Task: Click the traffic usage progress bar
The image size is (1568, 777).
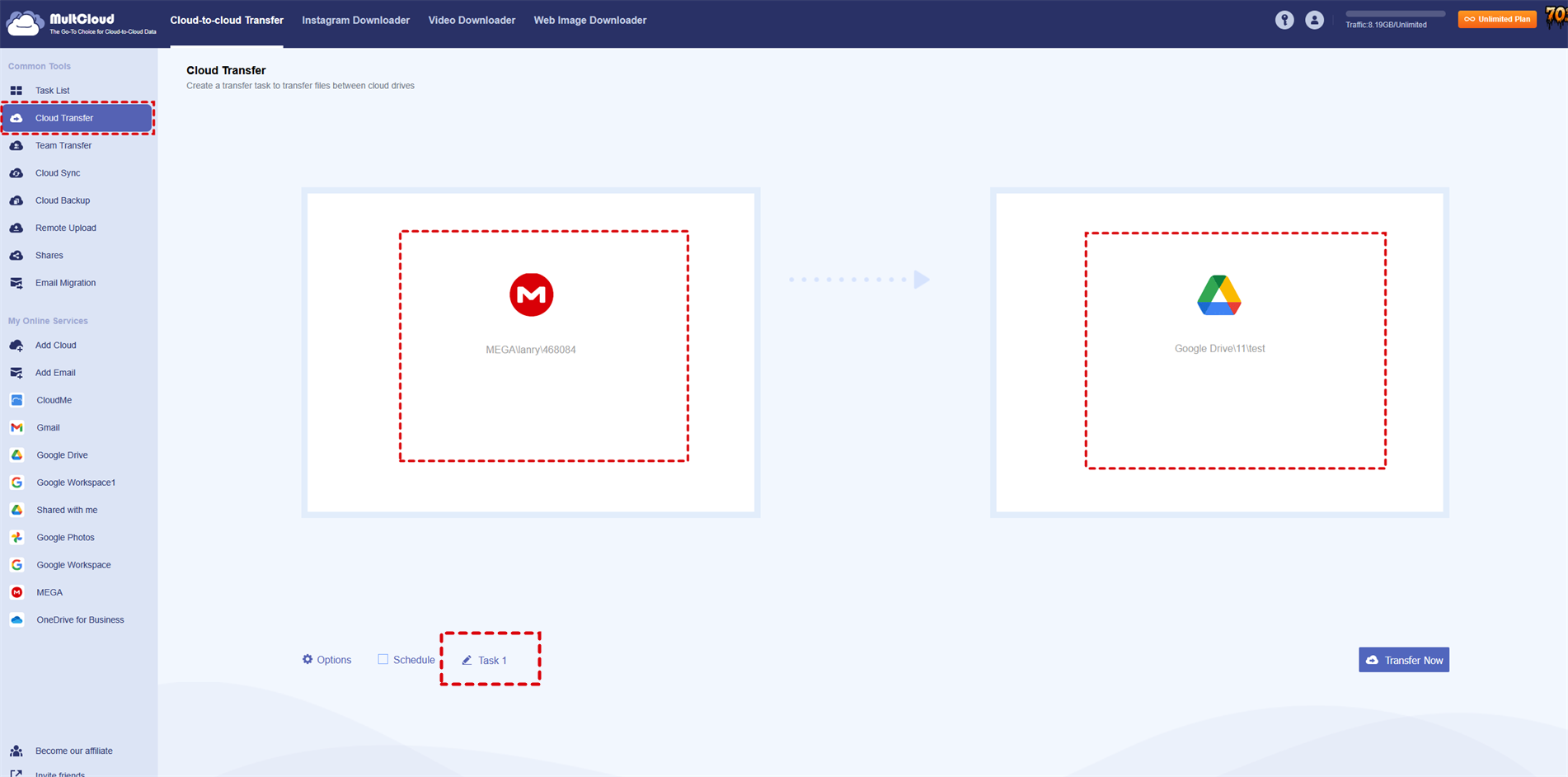Action: click(x=1395, y=14)
